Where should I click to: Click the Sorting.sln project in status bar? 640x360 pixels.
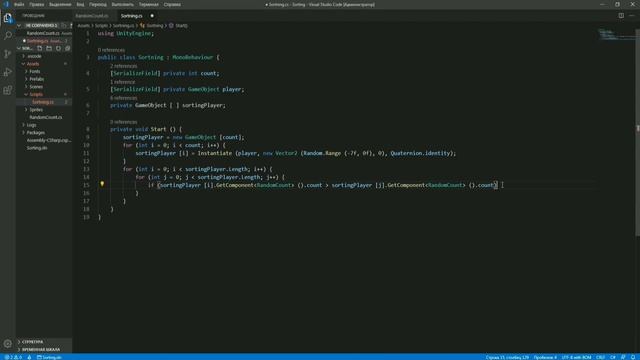49,357
